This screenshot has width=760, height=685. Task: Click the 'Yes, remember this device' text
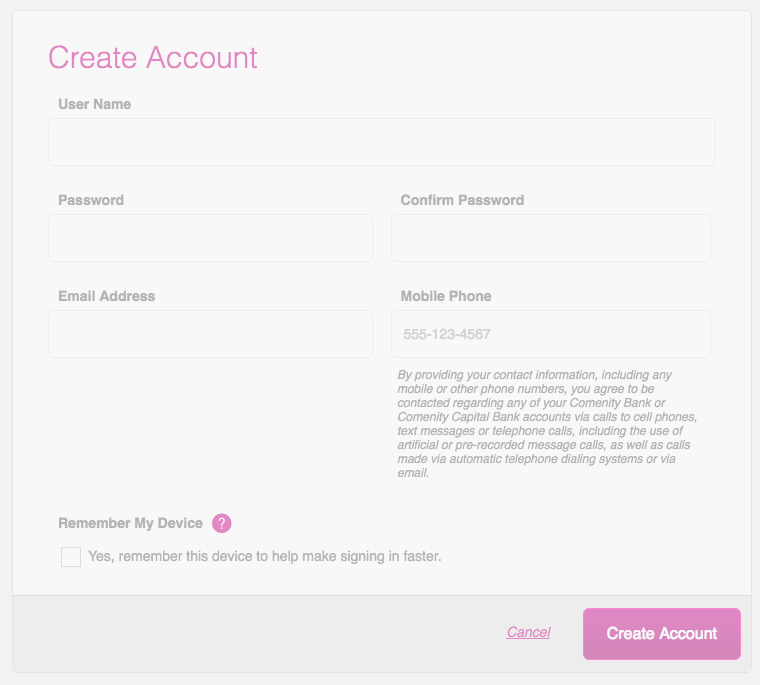coord(265,557)
